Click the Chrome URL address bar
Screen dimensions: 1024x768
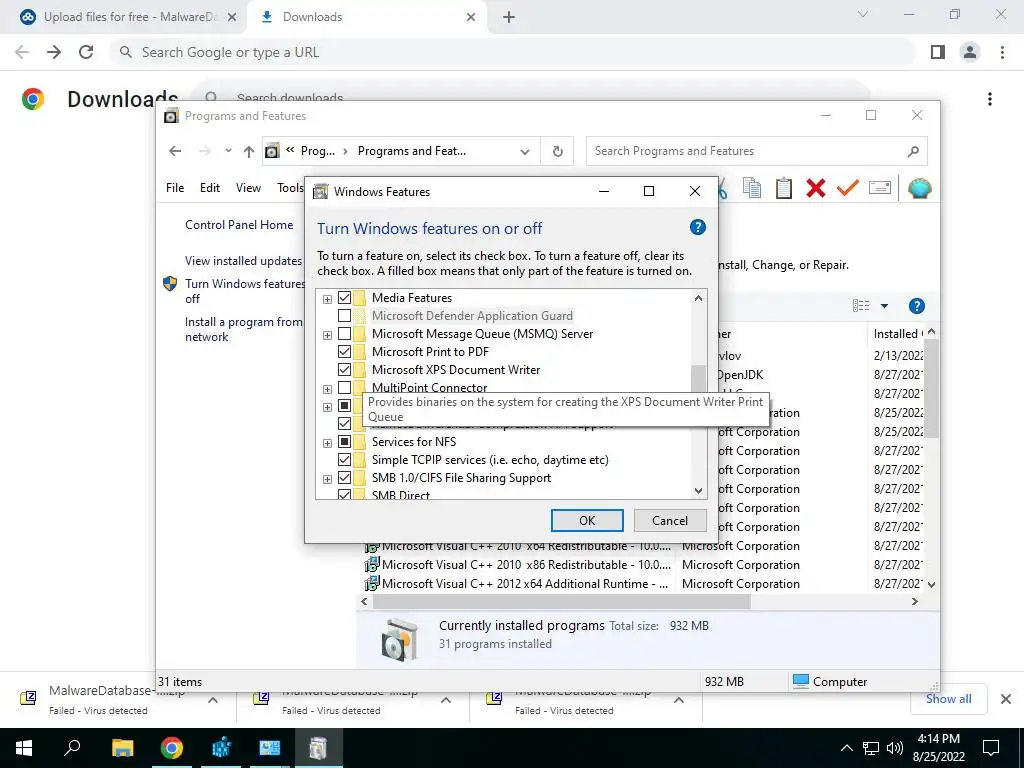[512, 52]
